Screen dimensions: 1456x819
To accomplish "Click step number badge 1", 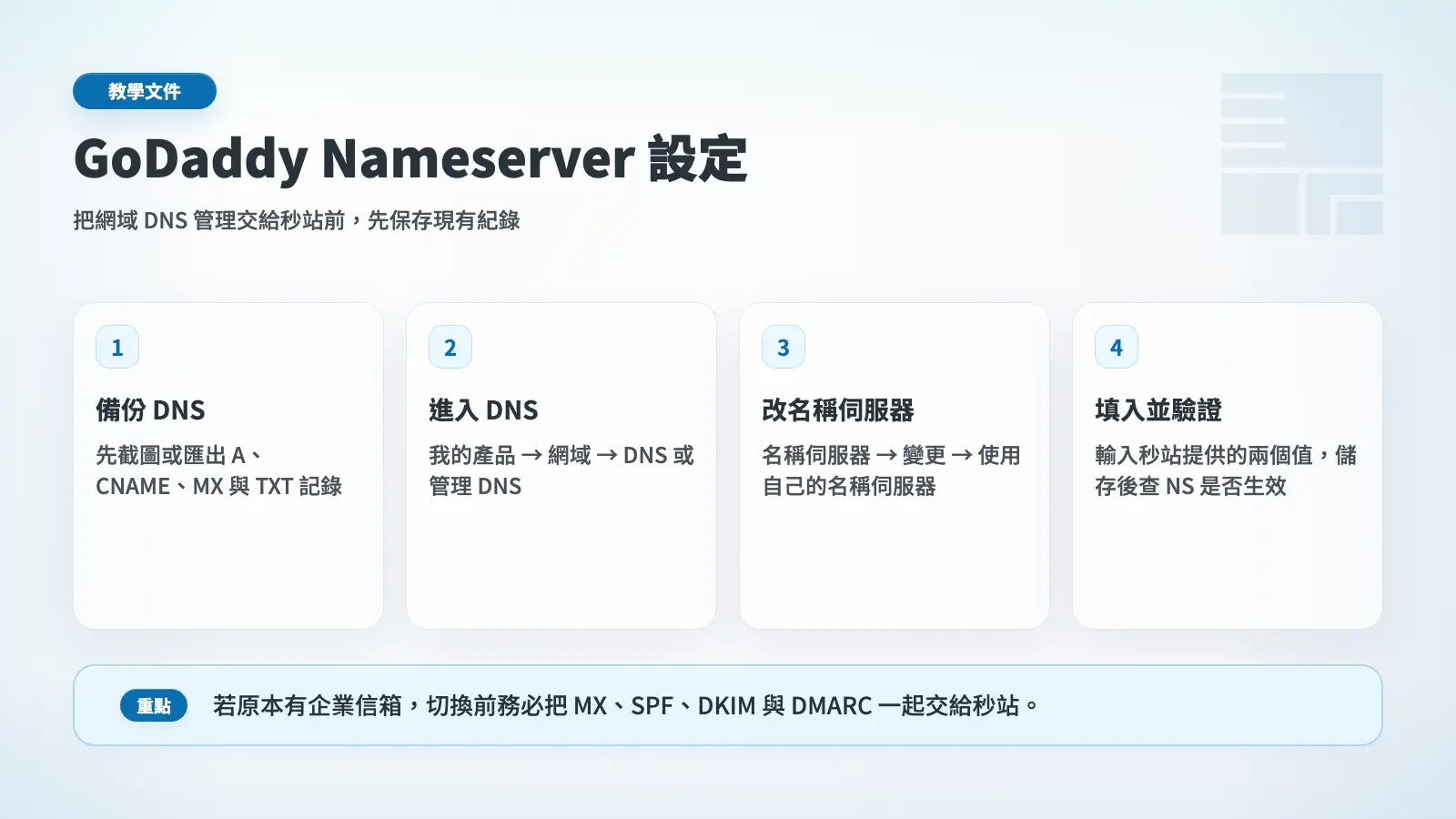I will click(117, 347).
